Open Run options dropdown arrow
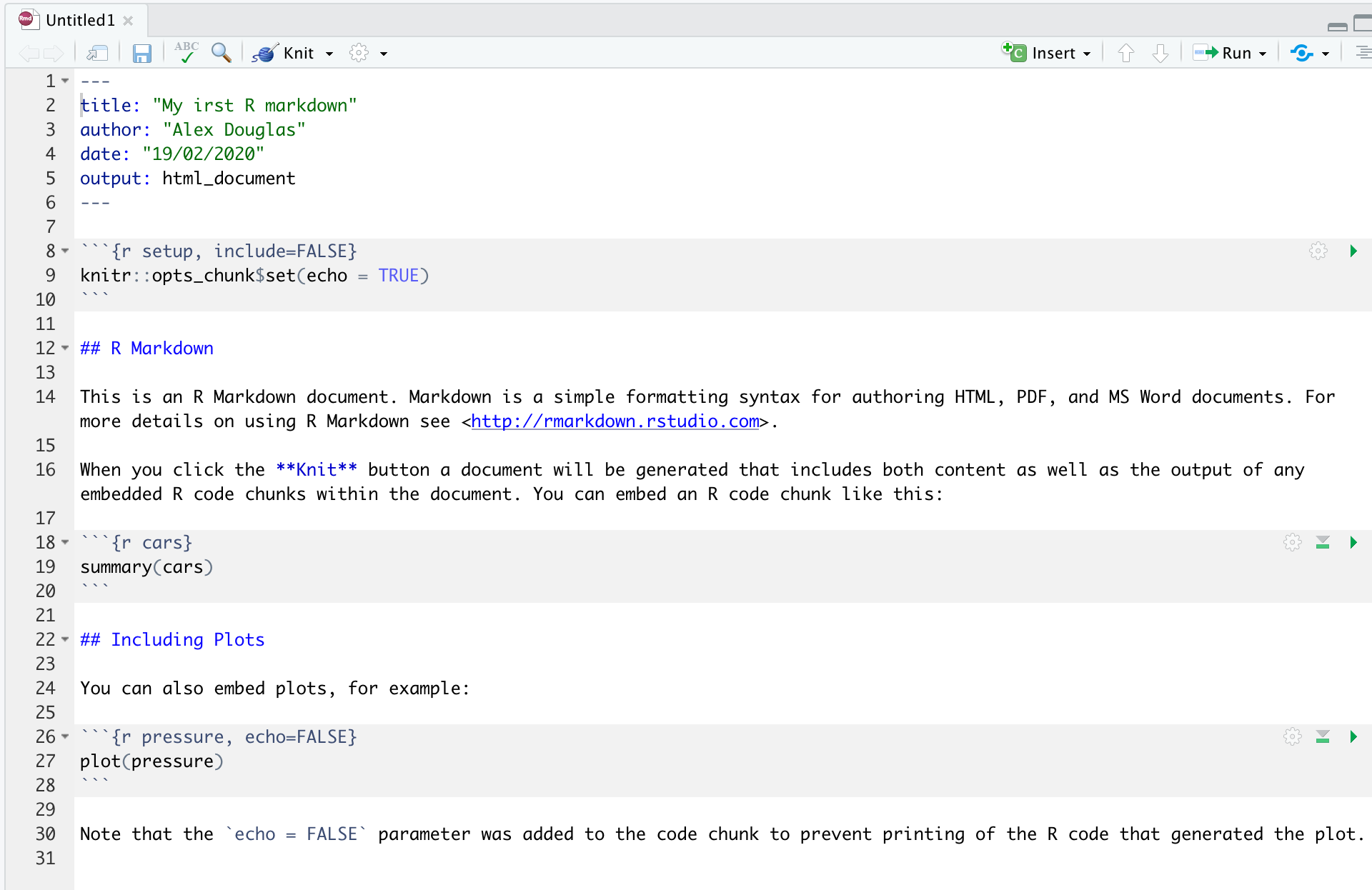The width and height of the screenshot is (1372, 890). point(1263,54)
